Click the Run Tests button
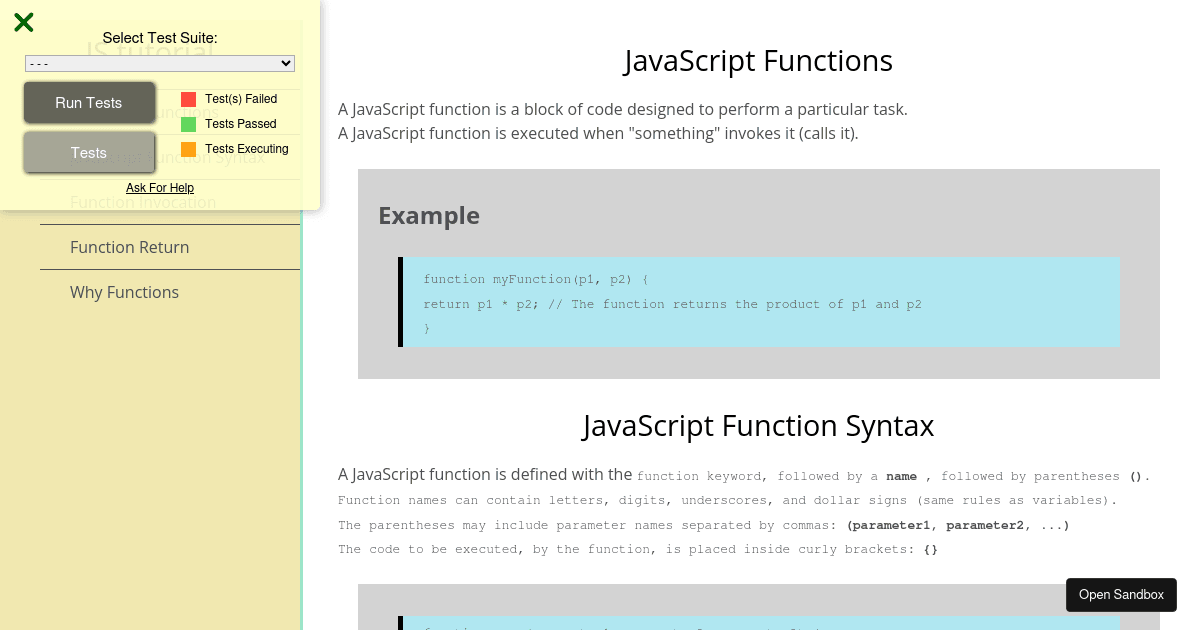This screenshot has height=630, width=1200. (89, 103)
